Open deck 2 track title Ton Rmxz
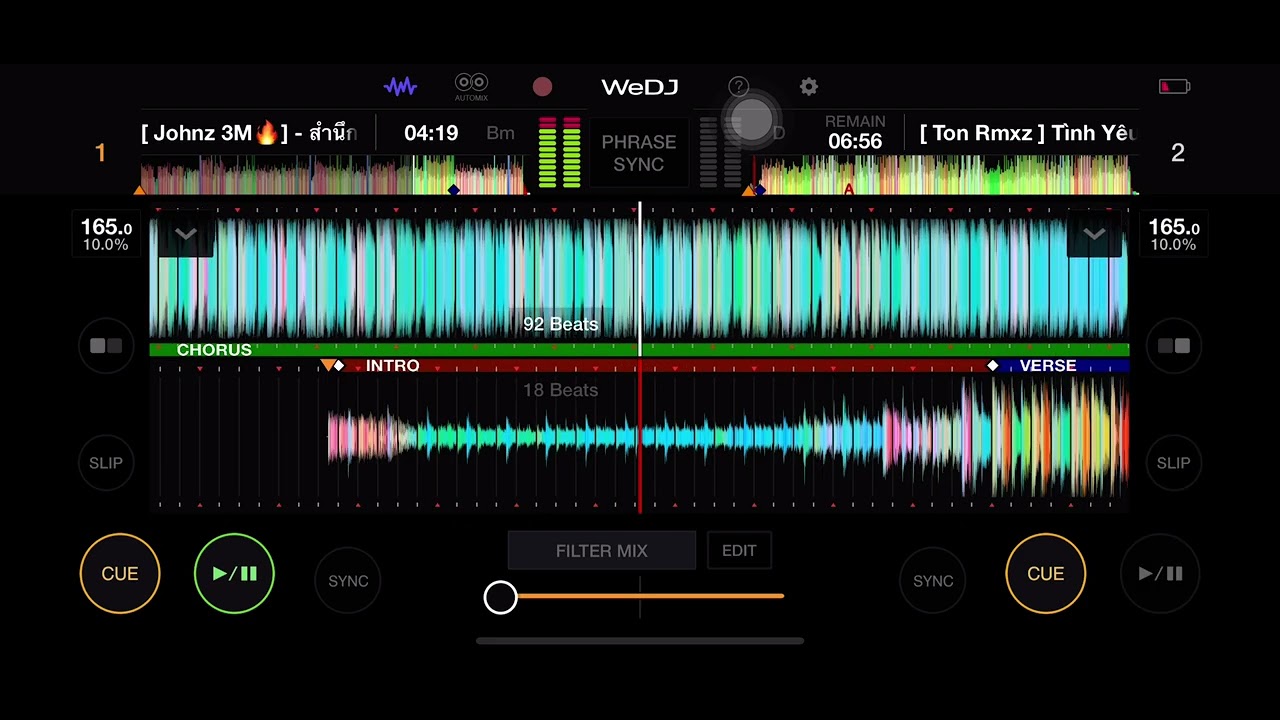The width and height of the screenshot is (1280, 720). [1027, 133]
